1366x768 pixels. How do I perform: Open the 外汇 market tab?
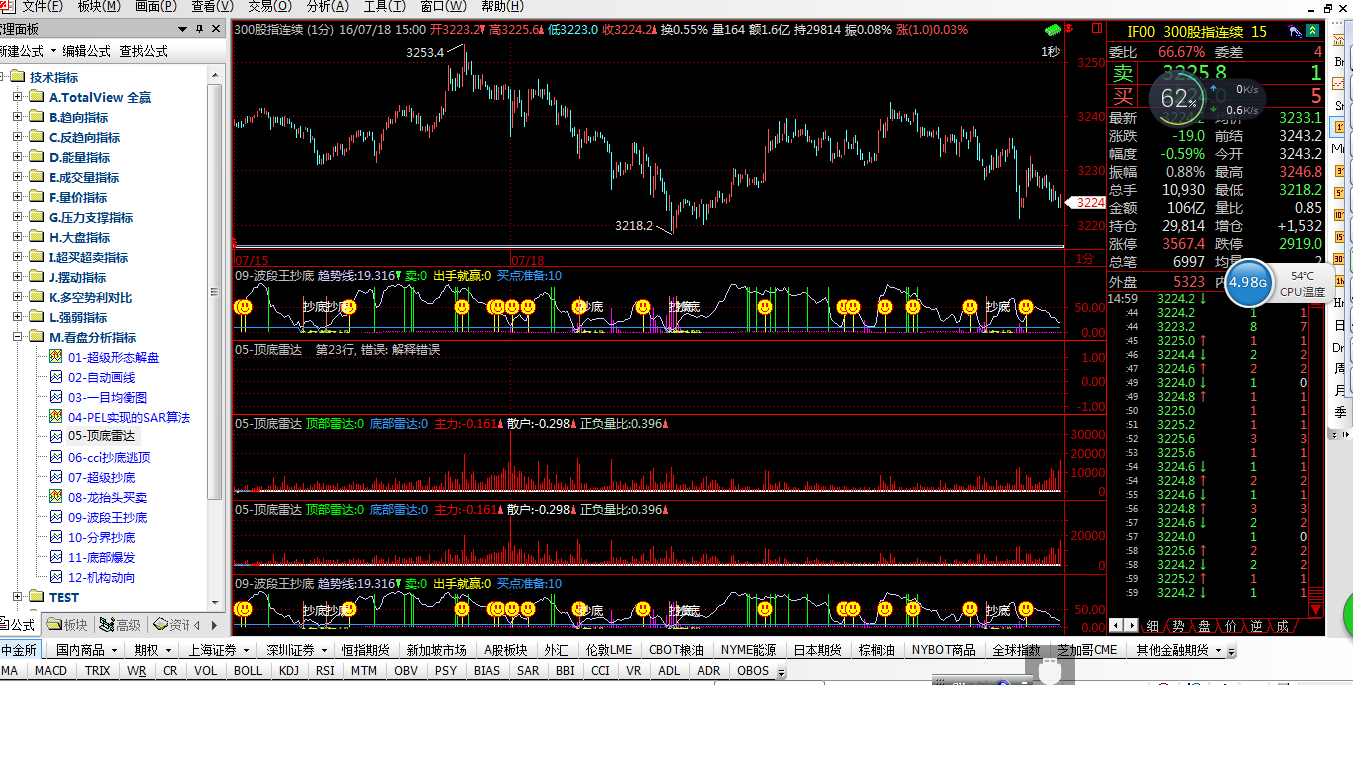[x=557, y=650]
